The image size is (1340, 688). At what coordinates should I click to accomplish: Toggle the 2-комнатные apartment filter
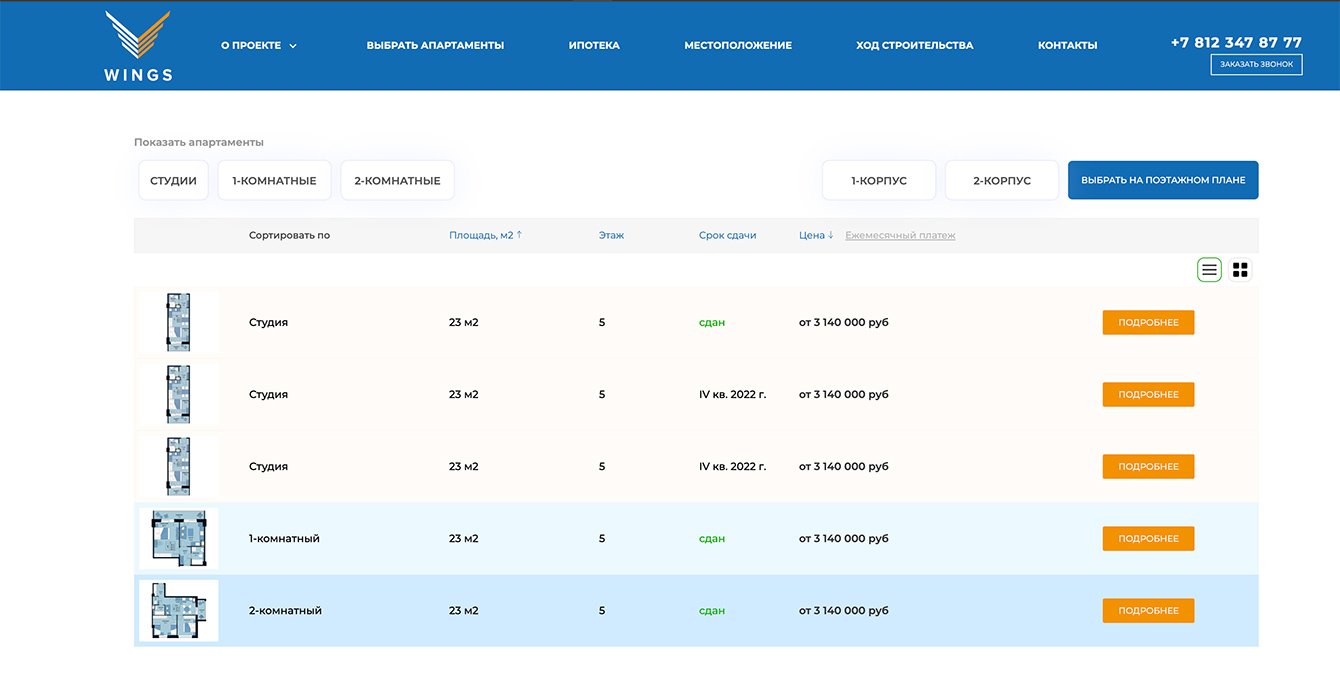click(x=397, y=181)
